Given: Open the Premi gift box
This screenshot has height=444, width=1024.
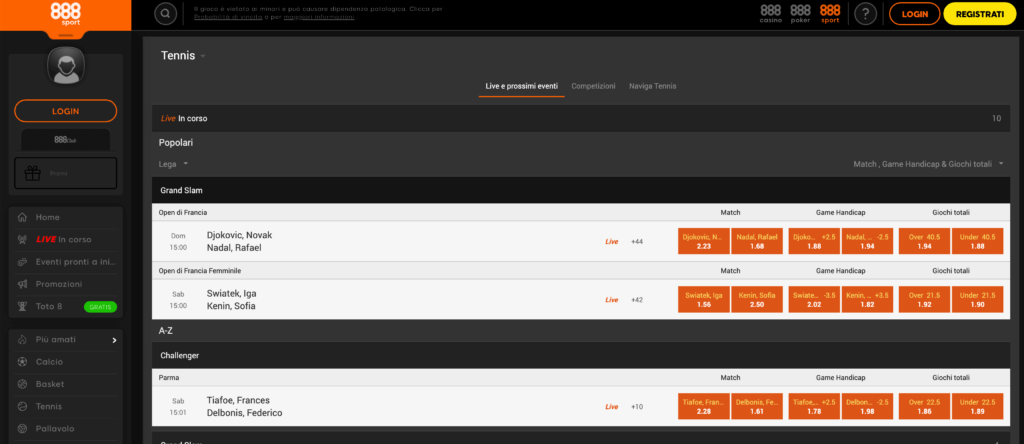Looking at the screenshot, I should point(65,173).
